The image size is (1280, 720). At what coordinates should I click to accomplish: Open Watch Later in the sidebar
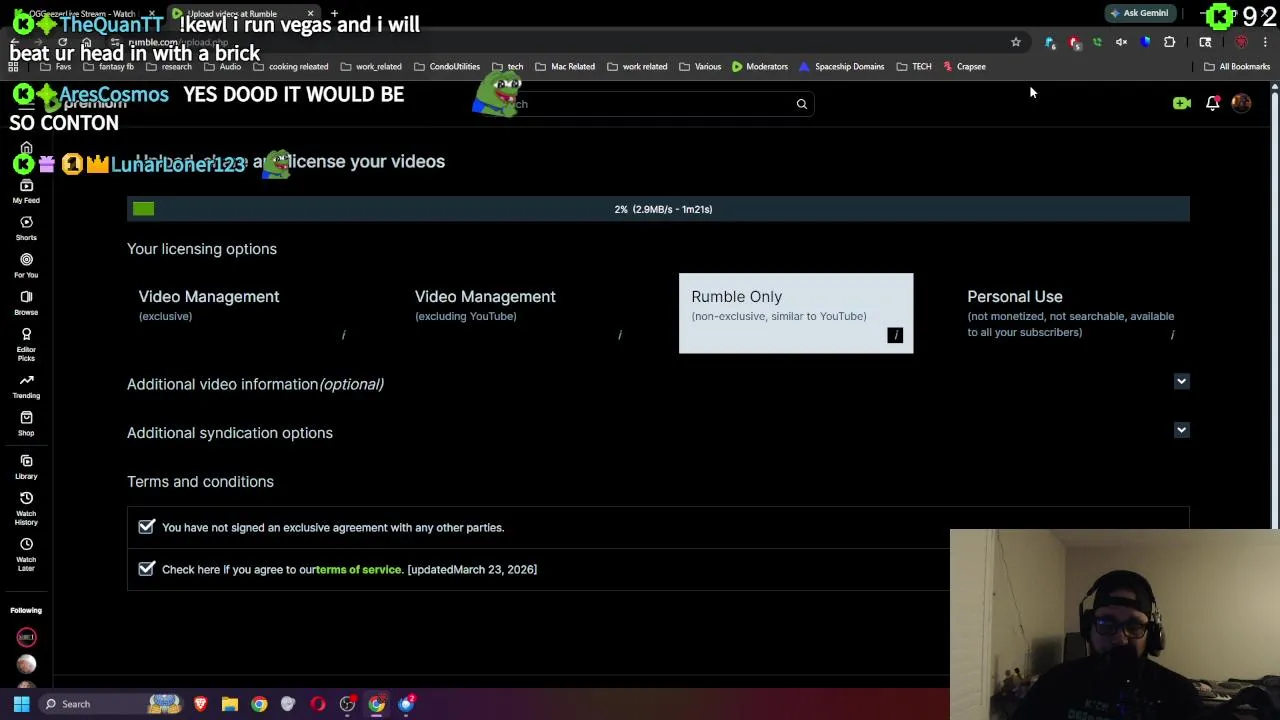coord(26,554)
